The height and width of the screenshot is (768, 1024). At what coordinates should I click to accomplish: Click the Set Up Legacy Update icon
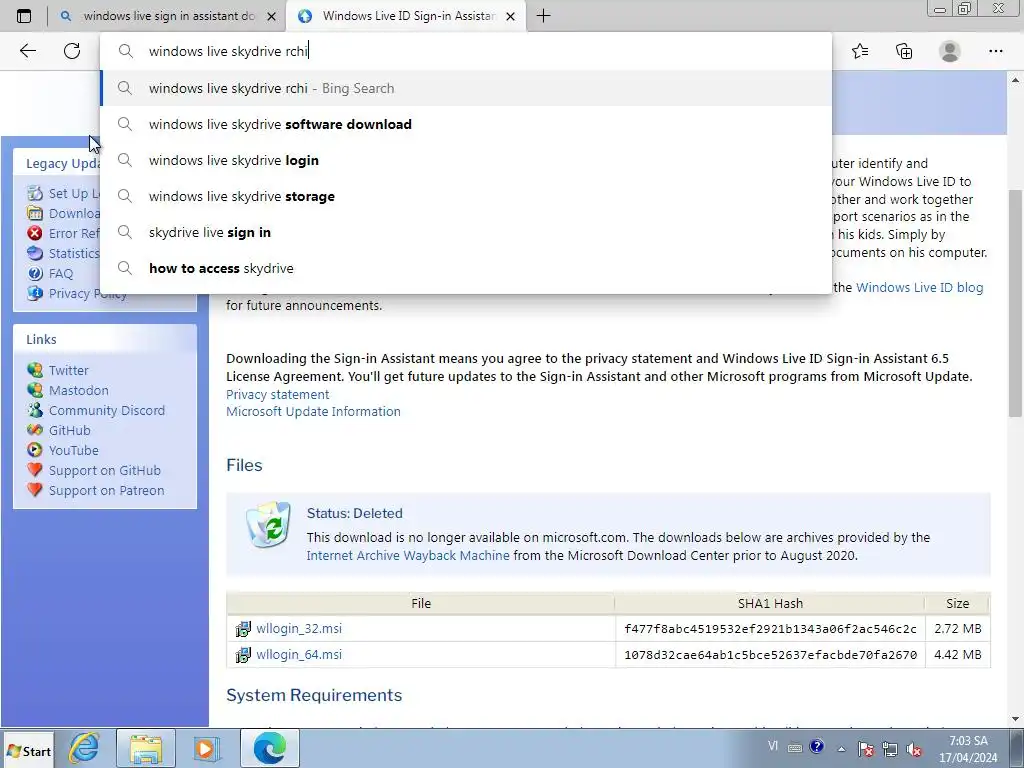click(35, 193)
